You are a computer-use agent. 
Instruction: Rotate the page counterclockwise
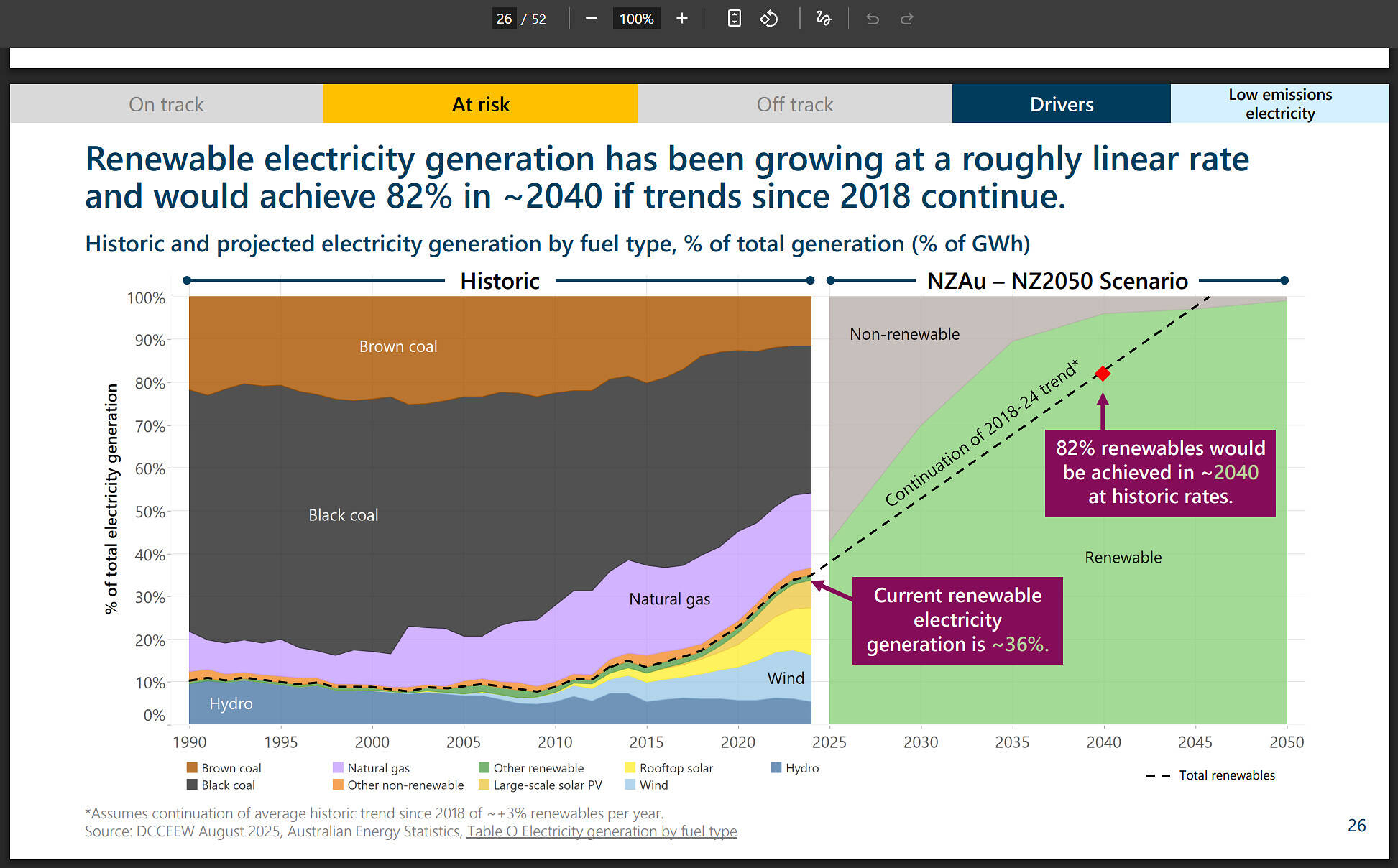768,19
